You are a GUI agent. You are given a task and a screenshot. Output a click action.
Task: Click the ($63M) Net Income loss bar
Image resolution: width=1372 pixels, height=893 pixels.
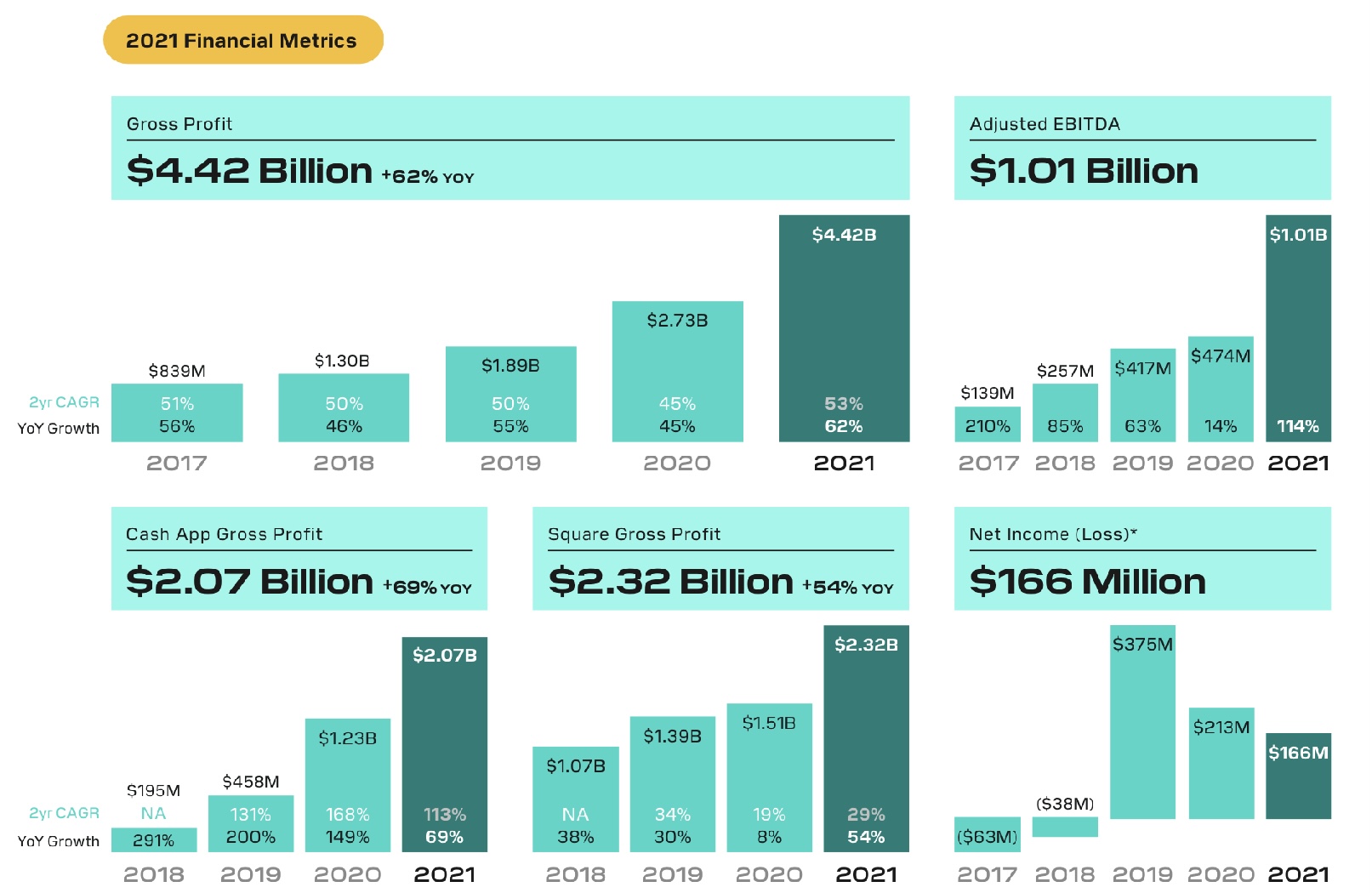tap(987, 834)
